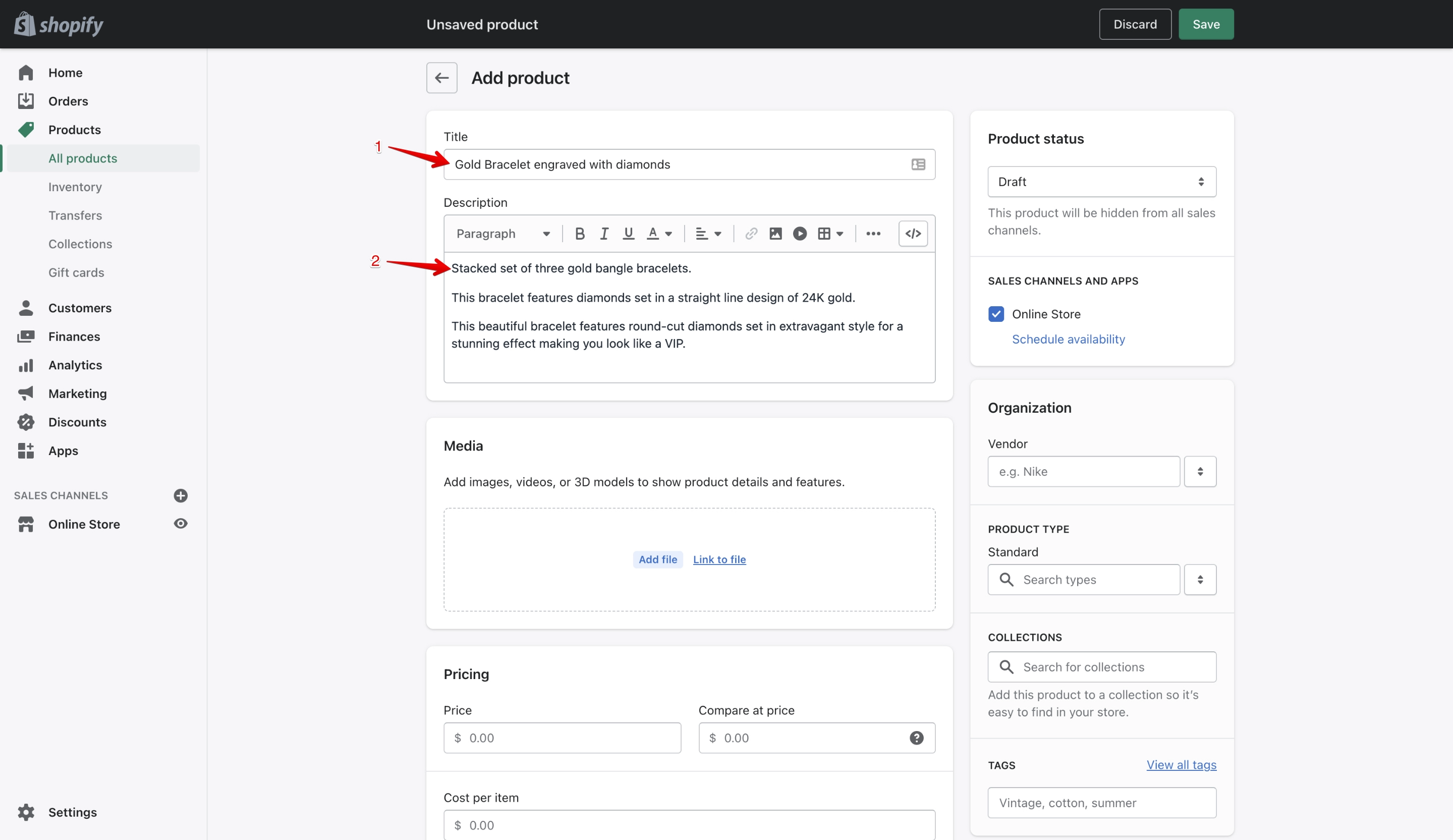Expand the product type selector arrows
Screen dimensions: 1453x840
point(1200,579)
